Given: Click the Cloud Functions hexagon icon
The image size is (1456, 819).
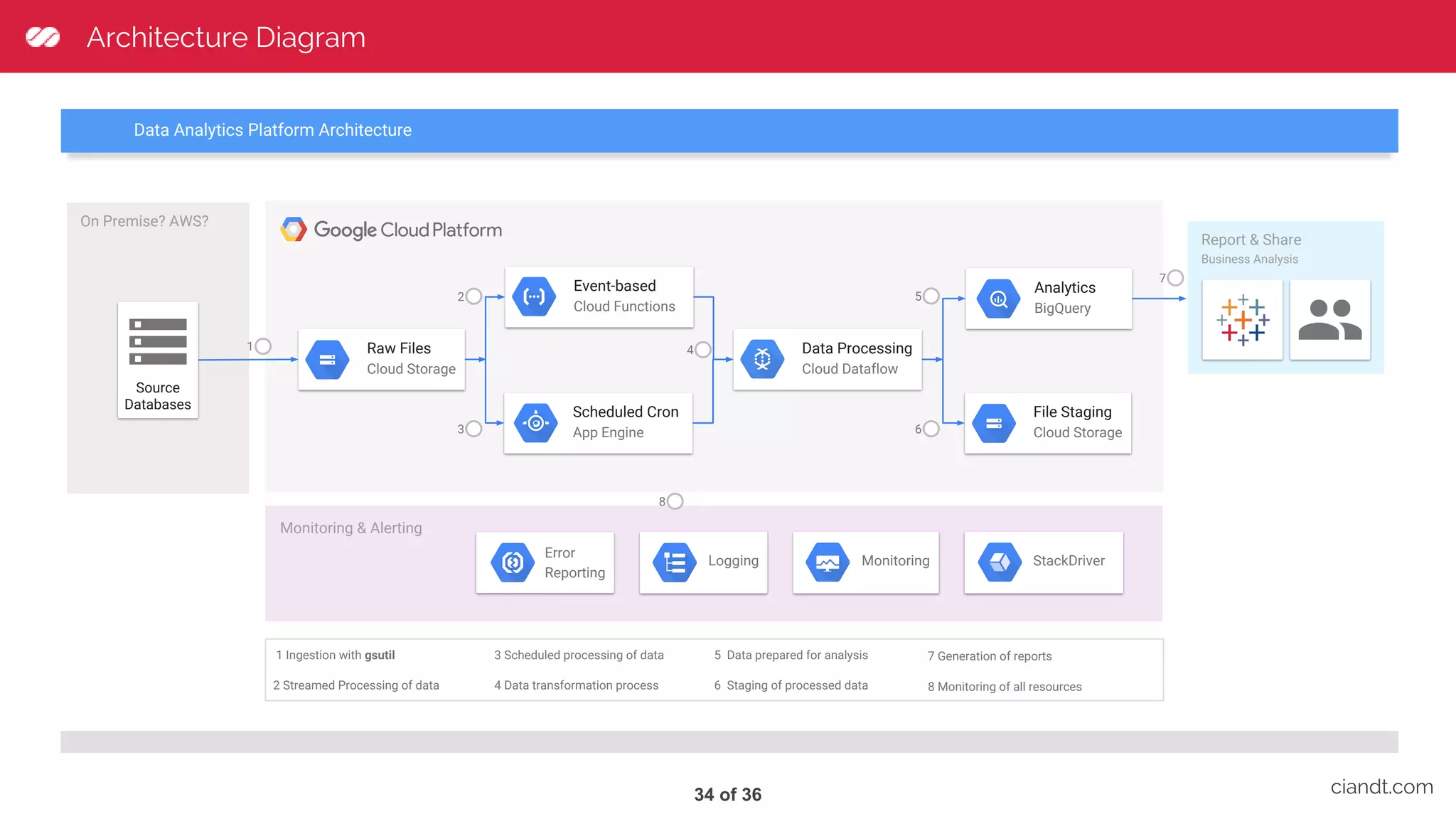Looking at the screenshot, I should coord(534,296).
